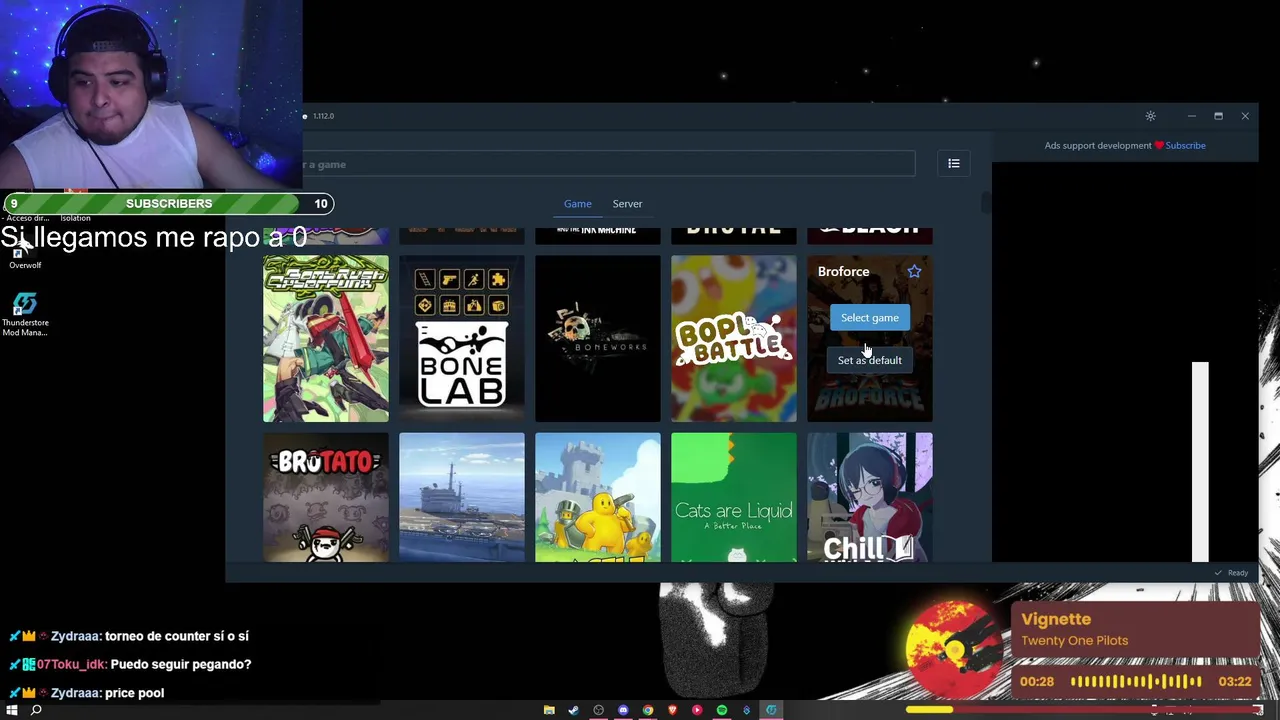Open the Windows Start menu
1280x720 pixels.
coord(12,710)
